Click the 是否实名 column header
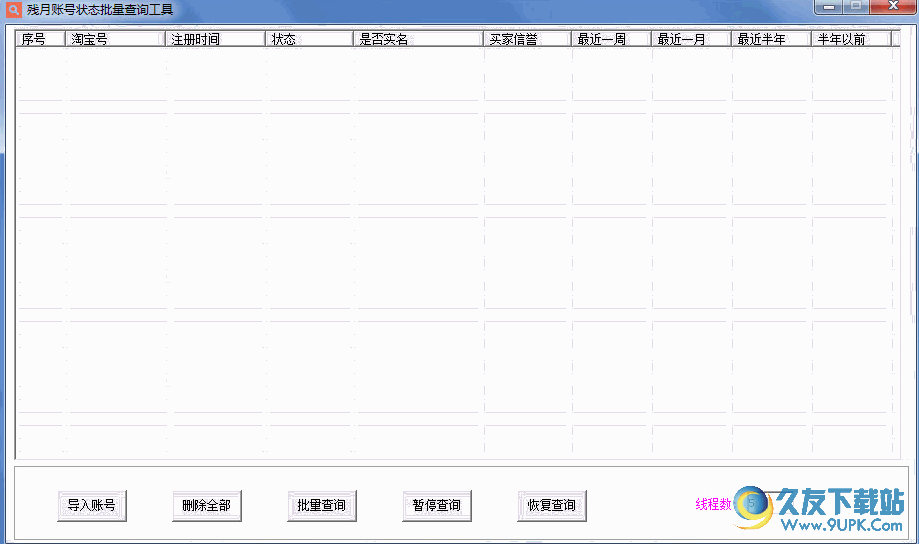 (x=418, y=39)
